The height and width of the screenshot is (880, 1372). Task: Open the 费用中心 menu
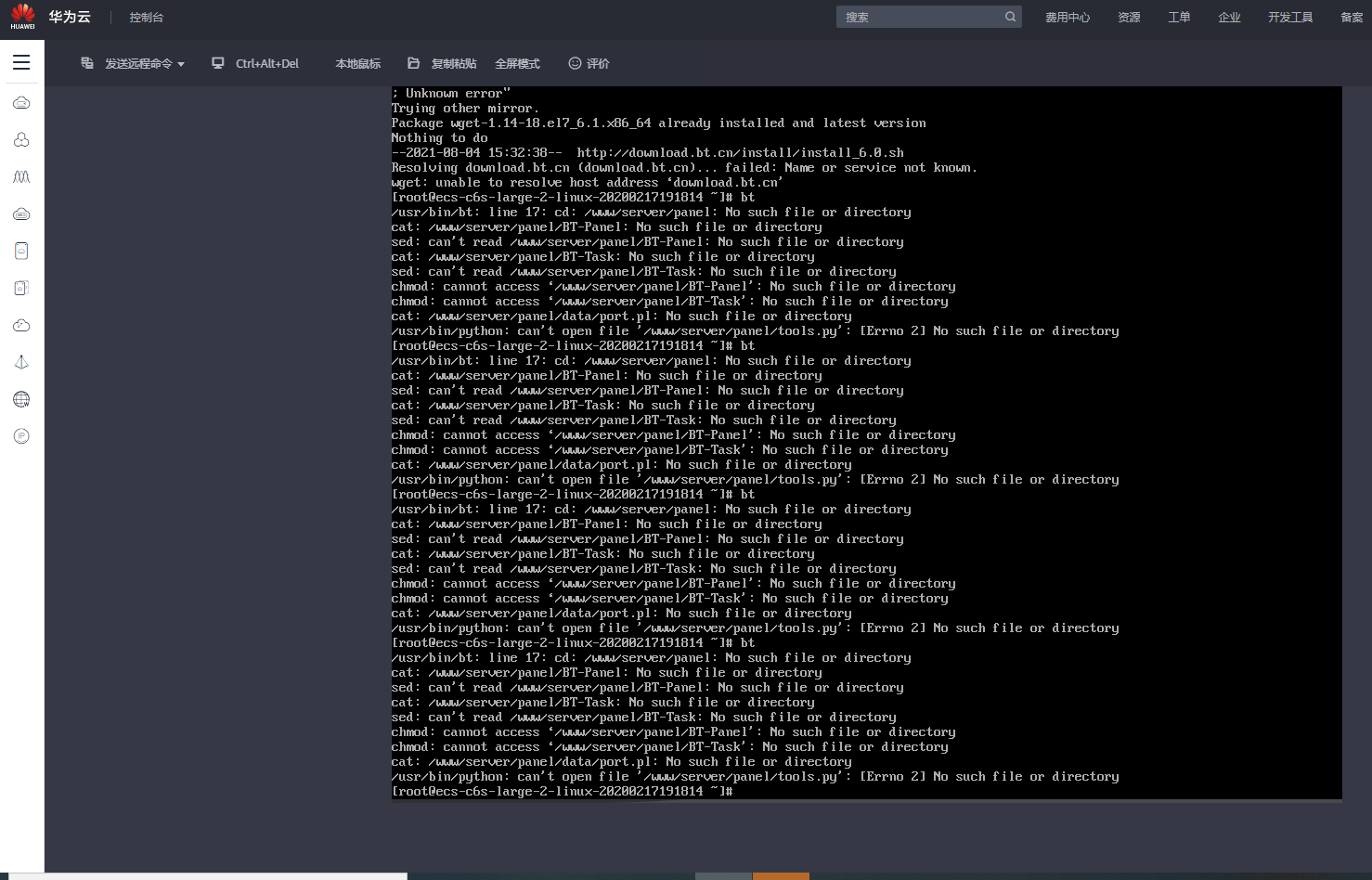(x=1067, y=17)
